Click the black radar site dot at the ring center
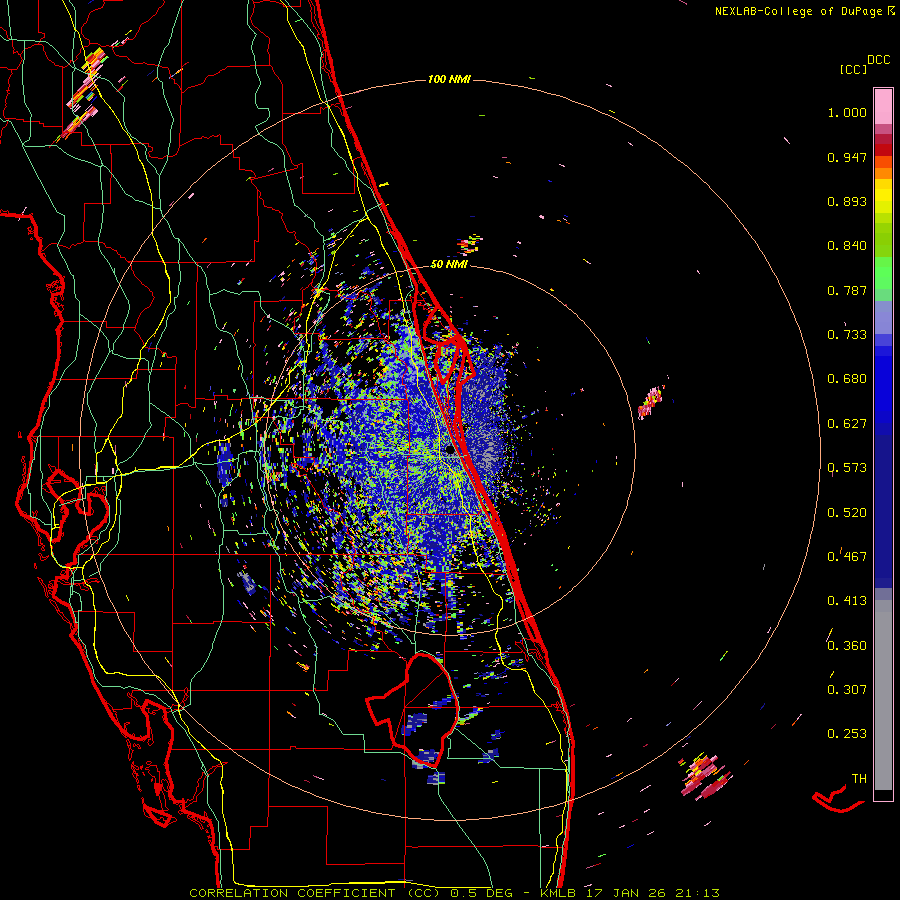The width and height of the screenshot is (900, 900). click(449, 451)
